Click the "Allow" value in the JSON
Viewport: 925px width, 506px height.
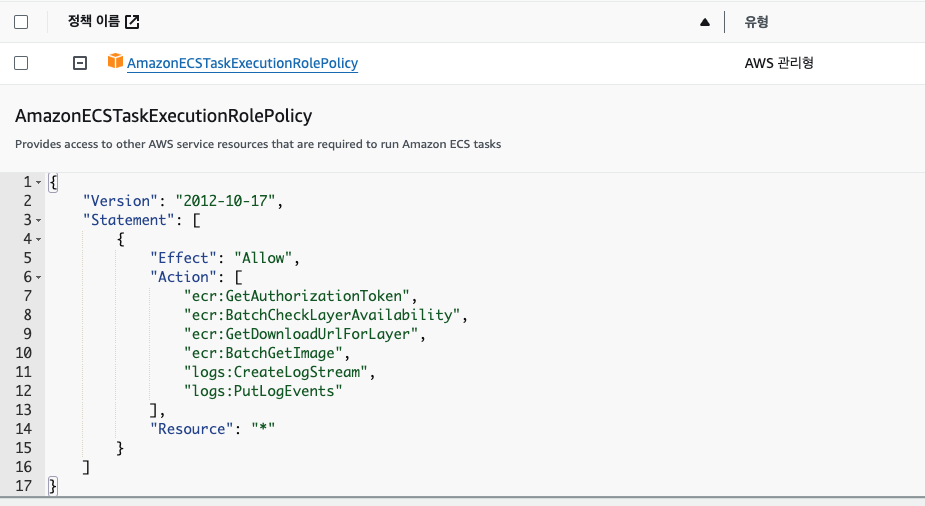tap(263, 258)
